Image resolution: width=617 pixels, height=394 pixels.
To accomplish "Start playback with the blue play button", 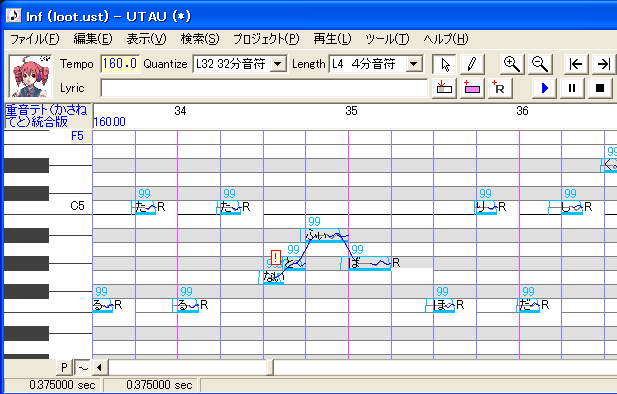I will coord(544,88).
